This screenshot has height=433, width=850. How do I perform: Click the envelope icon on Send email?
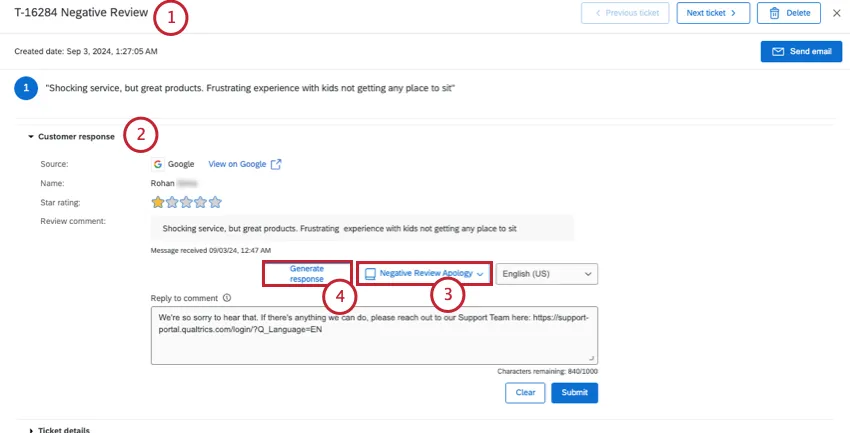tap(778, 52)
